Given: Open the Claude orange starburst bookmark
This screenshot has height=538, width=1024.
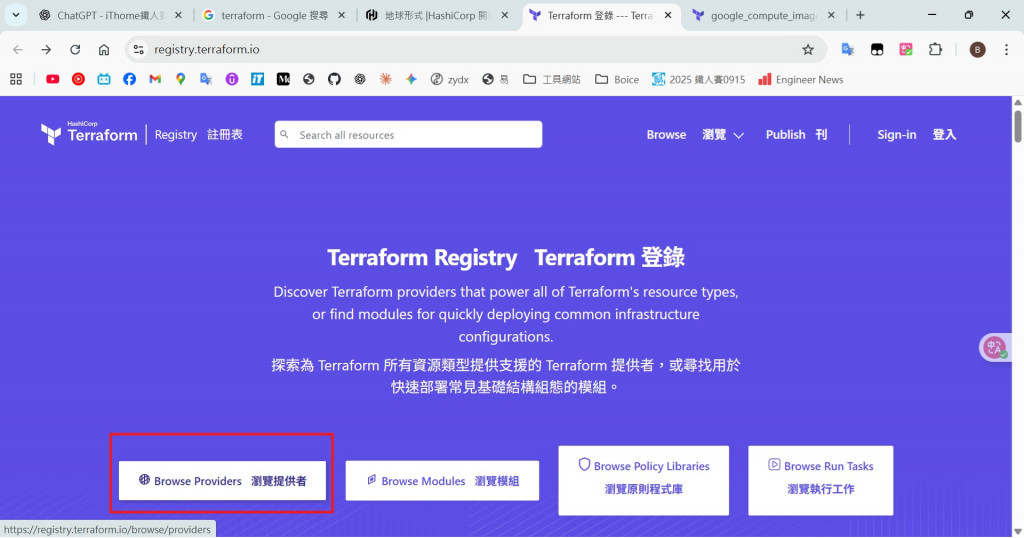Looking at the screenshot, I should coord(385,79).
